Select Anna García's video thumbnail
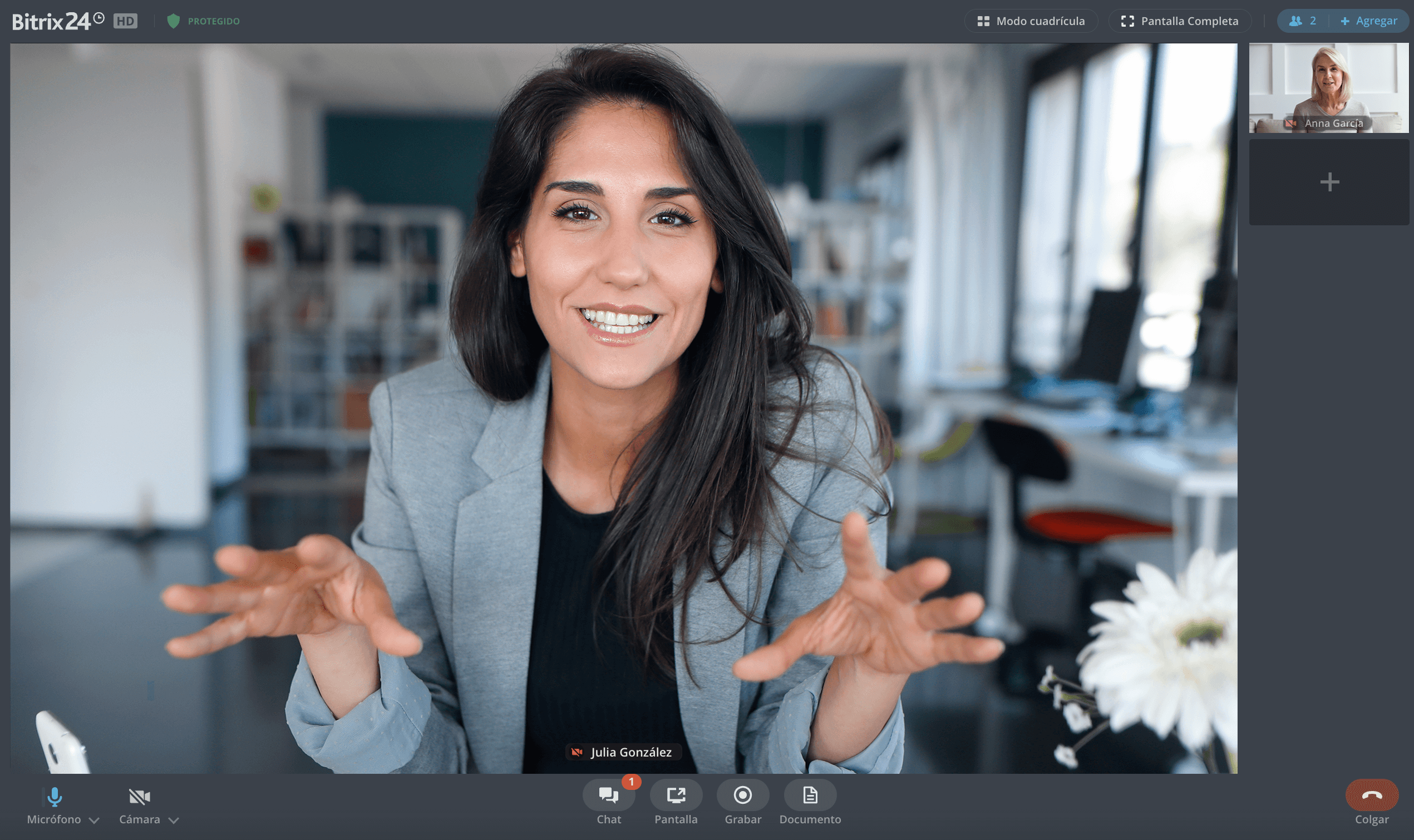Viewport: 1414px width, 840px height. (1328, 88)
